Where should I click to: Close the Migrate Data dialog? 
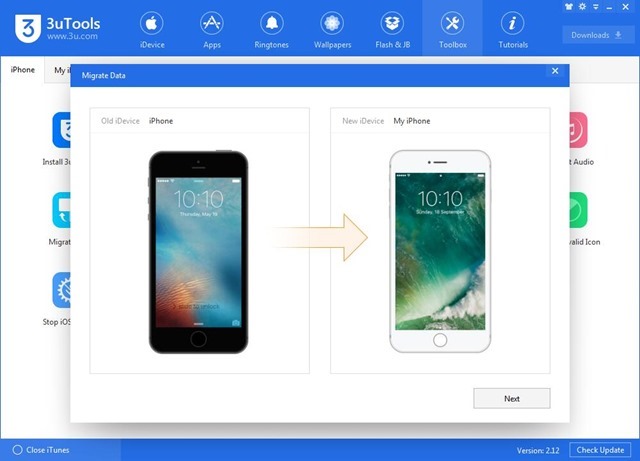point(555,71)
